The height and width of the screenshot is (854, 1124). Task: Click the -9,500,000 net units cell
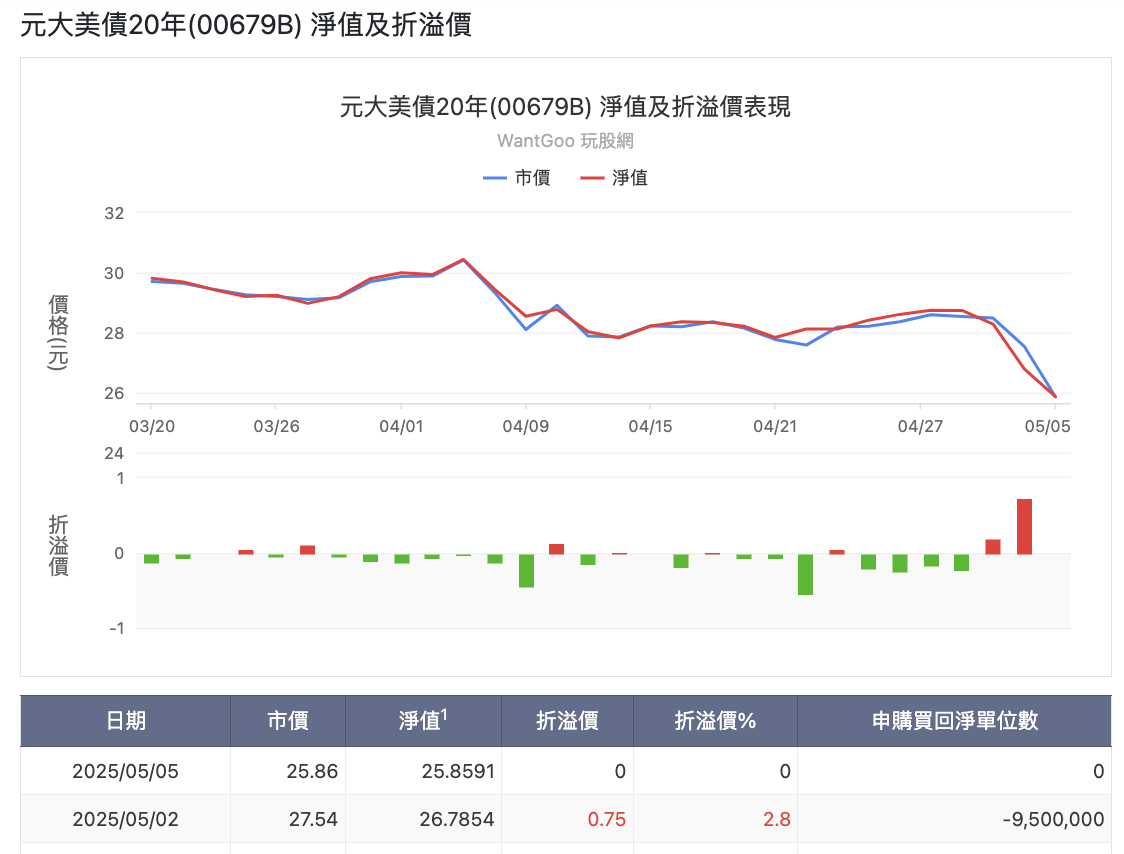pos(1053,819)
